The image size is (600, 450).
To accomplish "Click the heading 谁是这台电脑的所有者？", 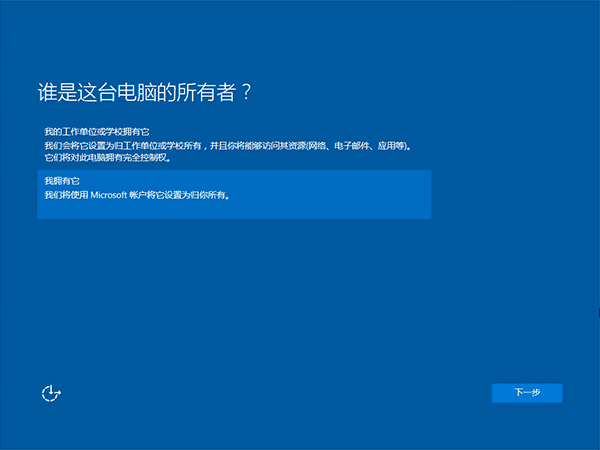I will (x=145, y=92).
